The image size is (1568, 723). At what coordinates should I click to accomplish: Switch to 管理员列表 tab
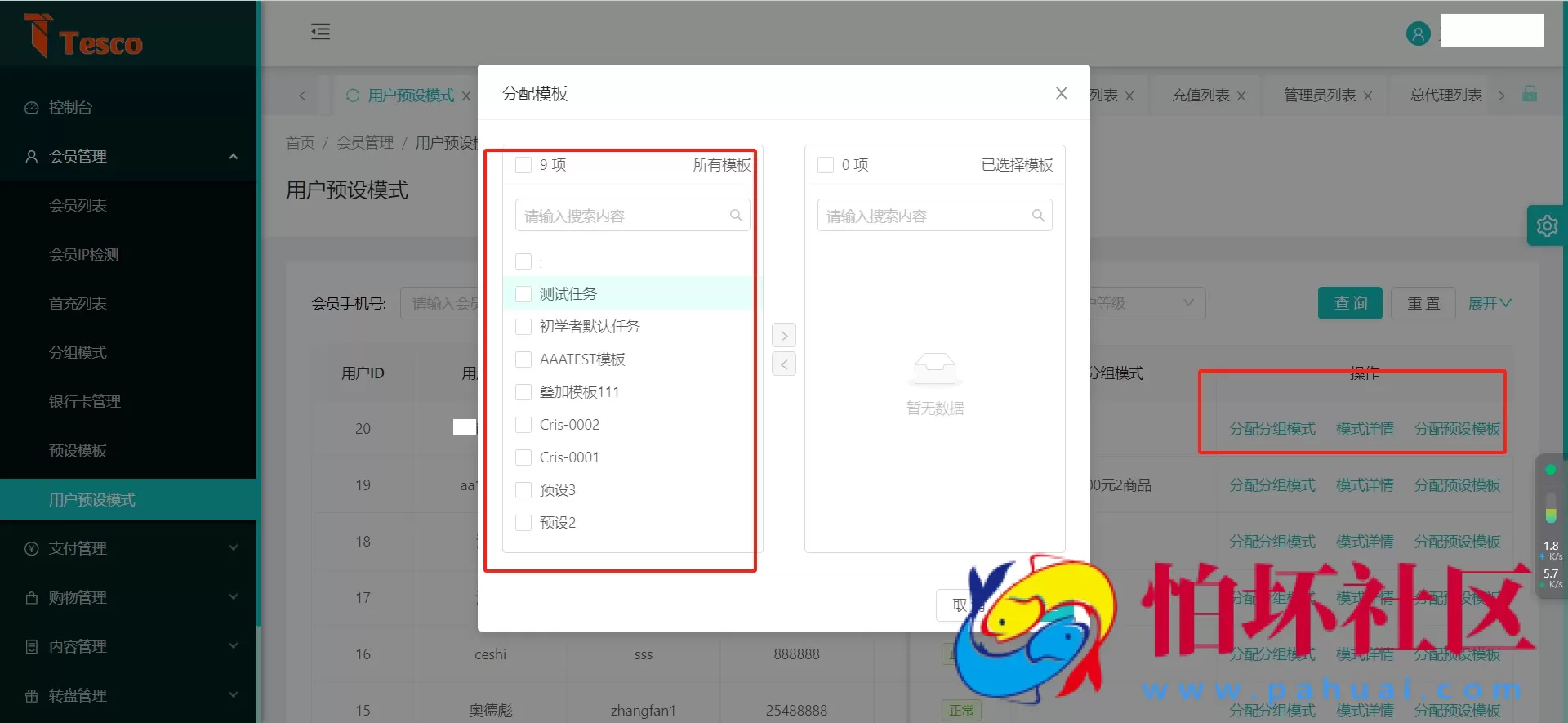1320,96
